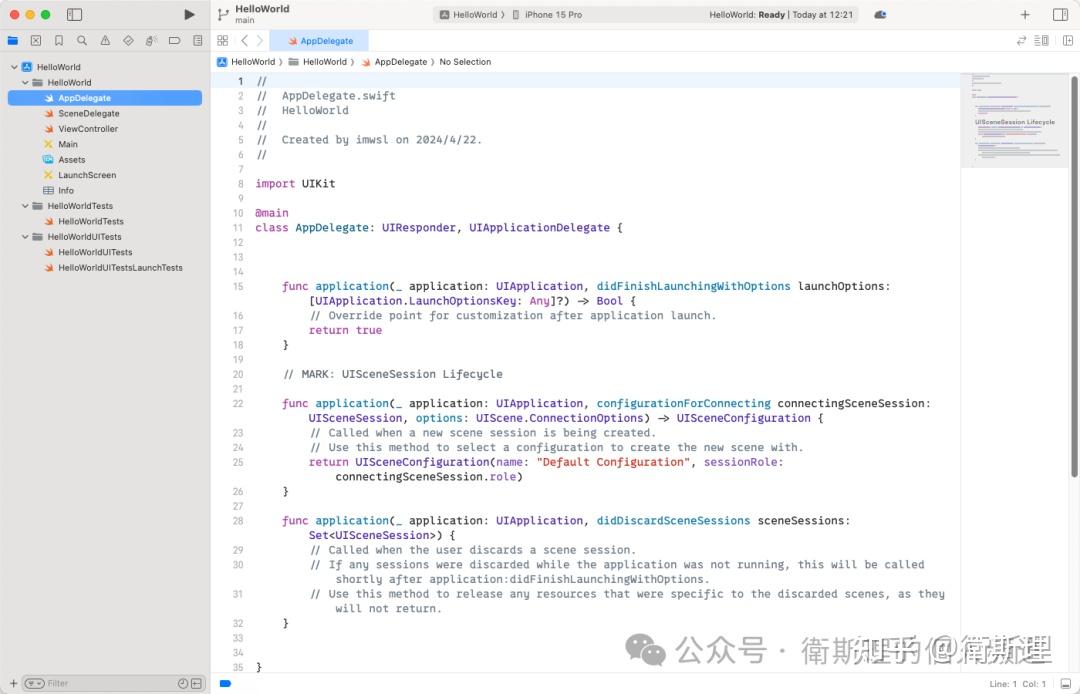Open the Issue navigator warning triangle
Viewport: 1080px width, 694px height.
pyautogui.click(x=106, y=40)
